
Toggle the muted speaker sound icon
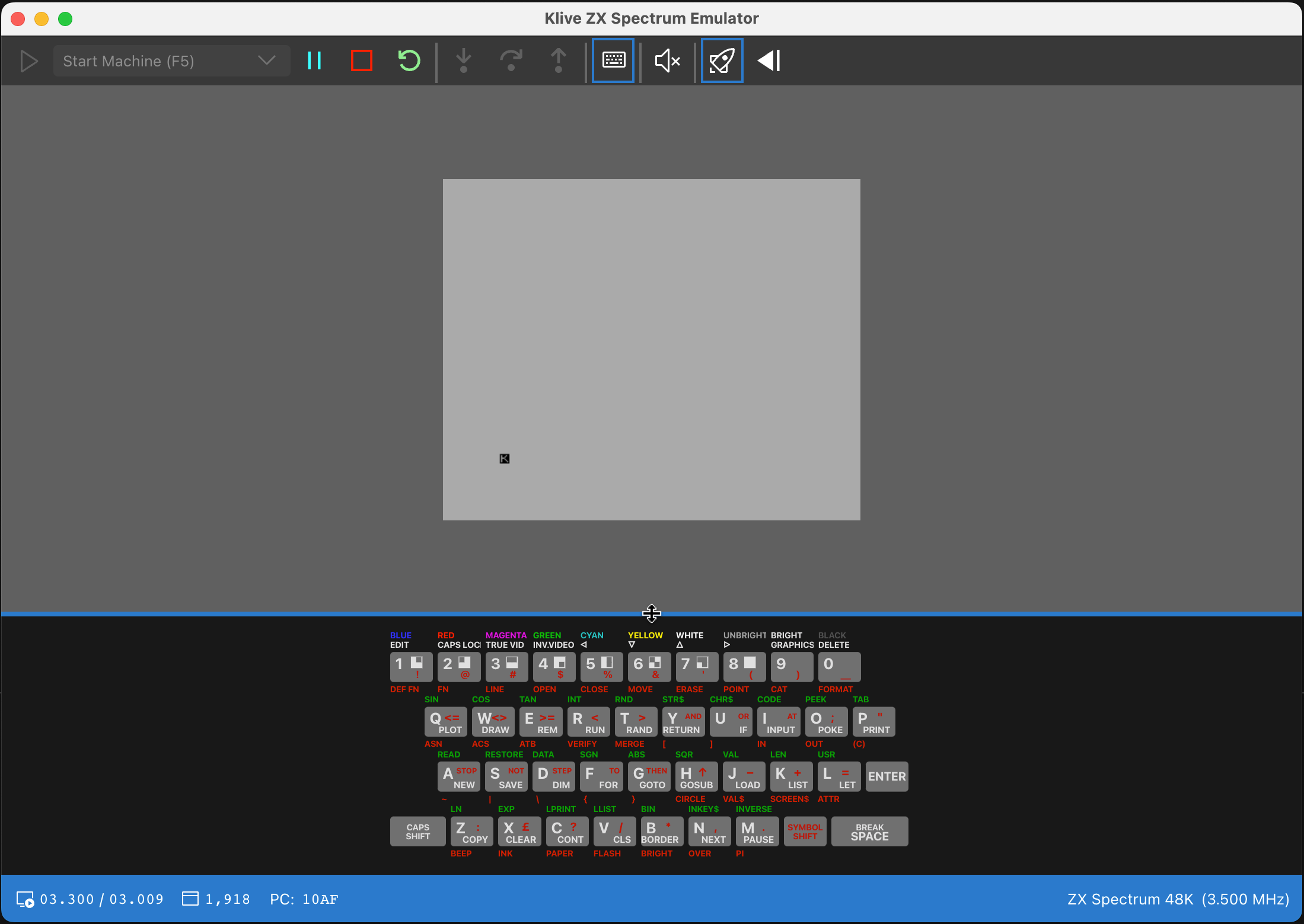point(667,60)
